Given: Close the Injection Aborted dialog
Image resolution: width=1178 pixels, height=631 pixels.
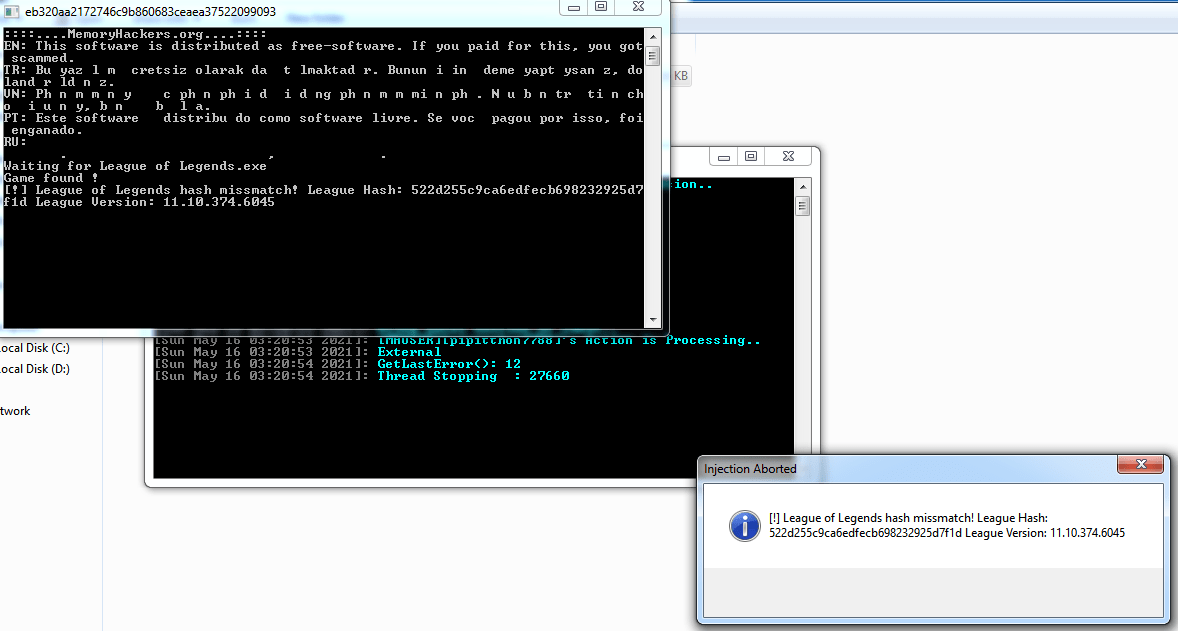Looking at the screenshot, I should pyautogui.click(x=1140, y=464).
